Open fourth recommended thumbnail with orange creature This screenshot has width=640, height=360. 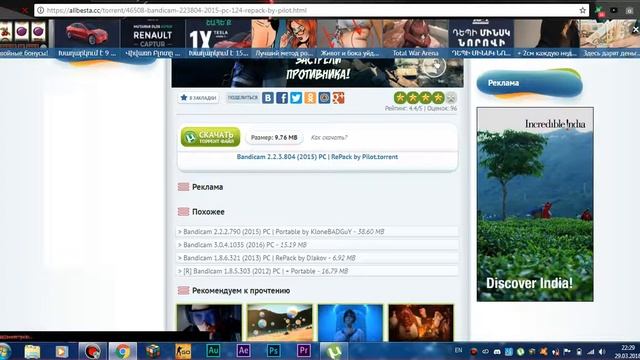421,322
